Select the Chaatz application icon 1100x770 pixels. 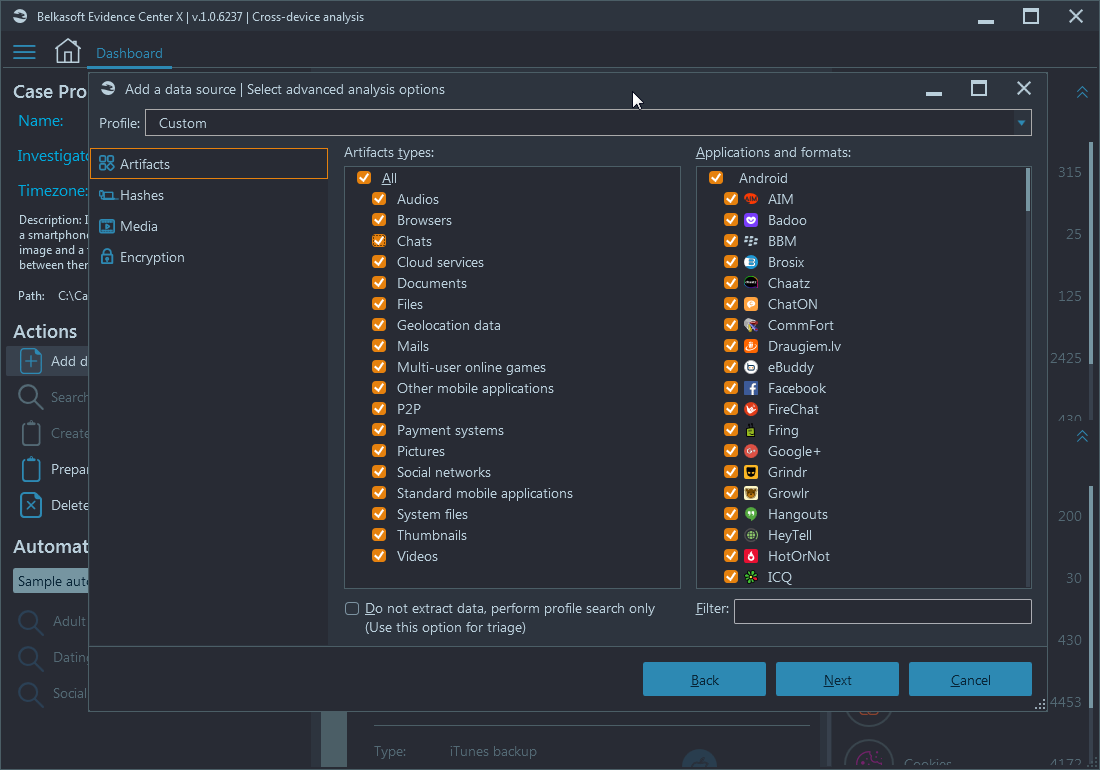click(751, 283)
